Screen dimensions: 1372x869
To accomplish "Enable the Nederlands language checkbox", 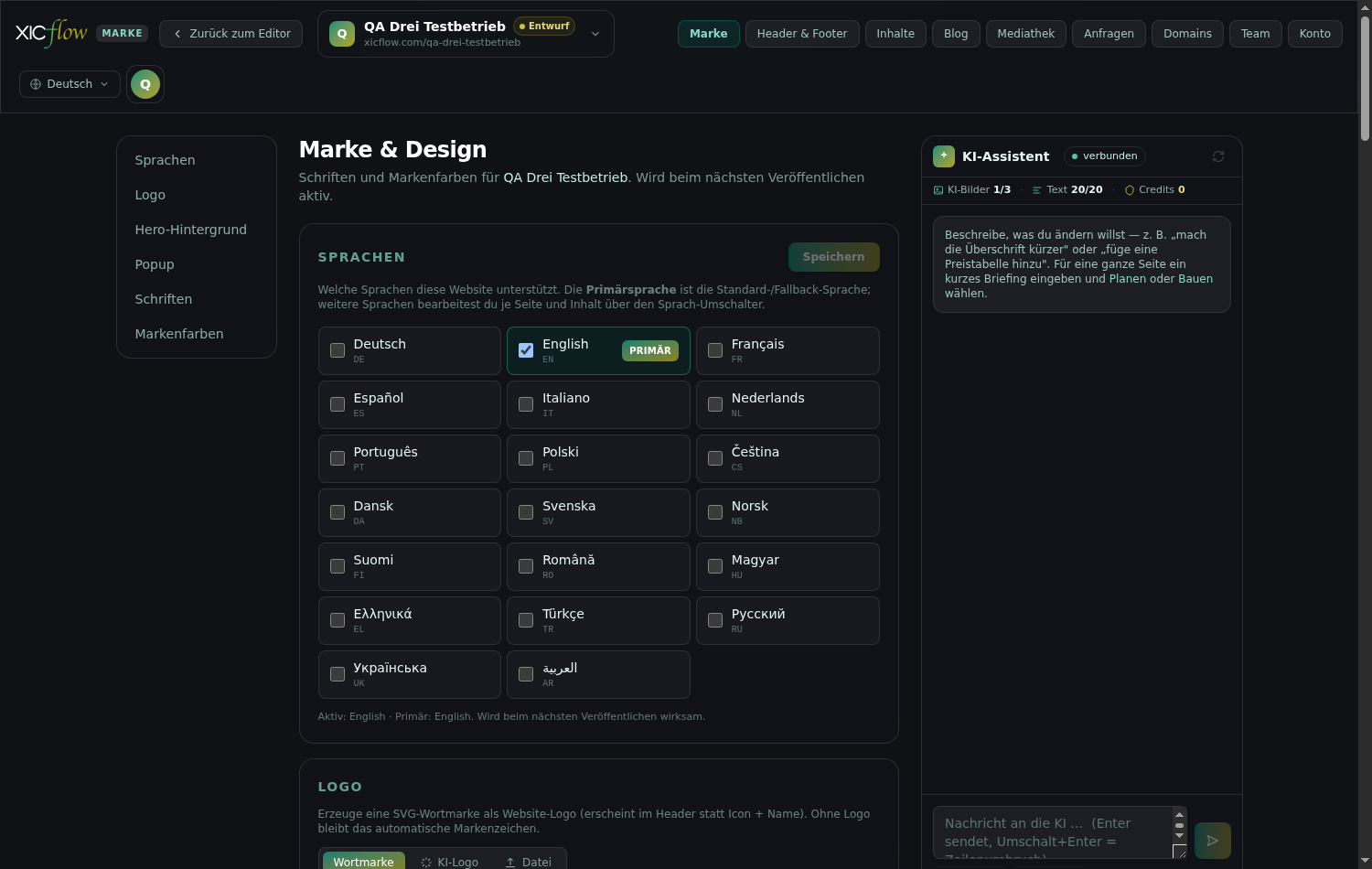I will [715, 404].
